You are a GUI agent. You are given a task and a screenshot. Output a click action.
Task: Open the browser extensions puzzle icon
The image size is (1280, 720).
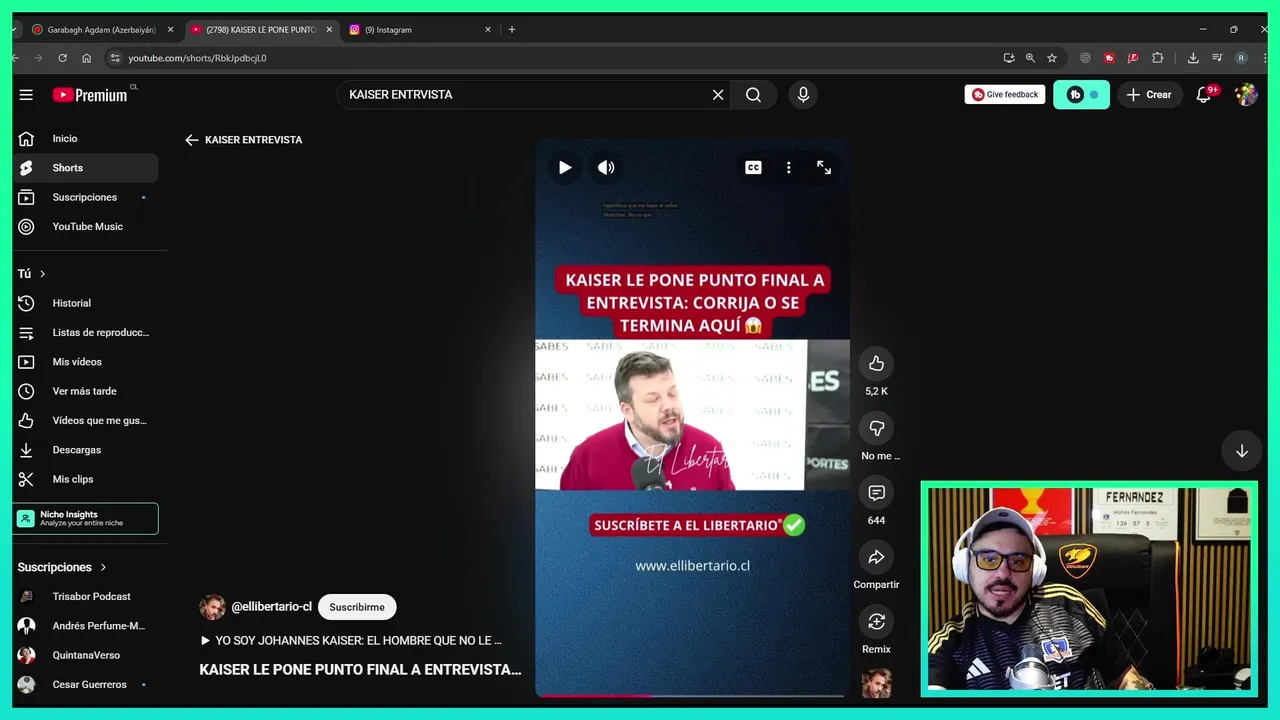pos(1158,58)
